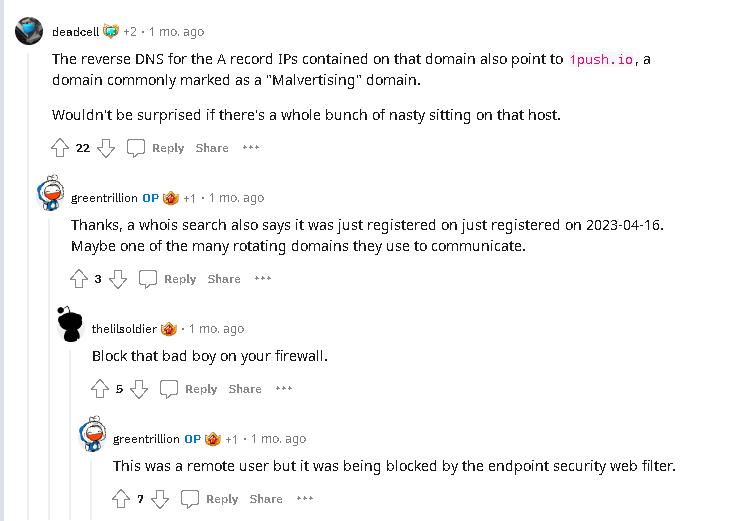Open thelilsoldier's user profile link
The image size is (744, 521).
coord(123,329)
